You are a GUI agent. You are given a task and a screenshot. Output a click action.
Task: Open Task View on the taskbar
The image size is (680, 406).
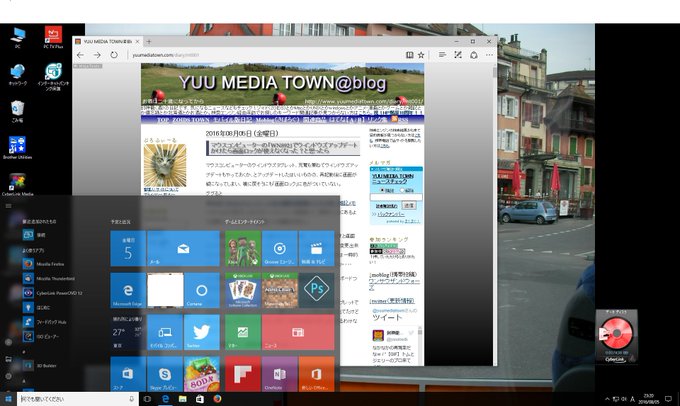point(147,399)
